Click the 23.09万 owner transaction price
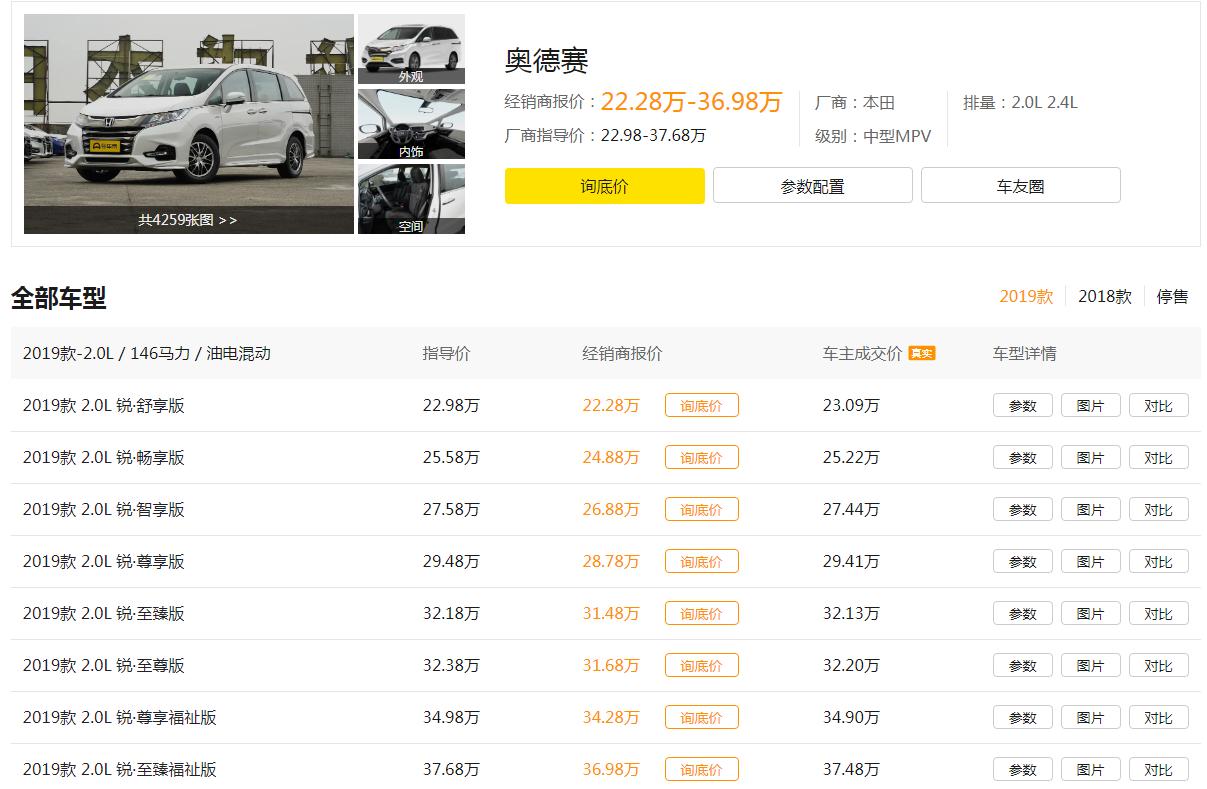Viewport: 1207px width, 789px height. tap(851, 405)
